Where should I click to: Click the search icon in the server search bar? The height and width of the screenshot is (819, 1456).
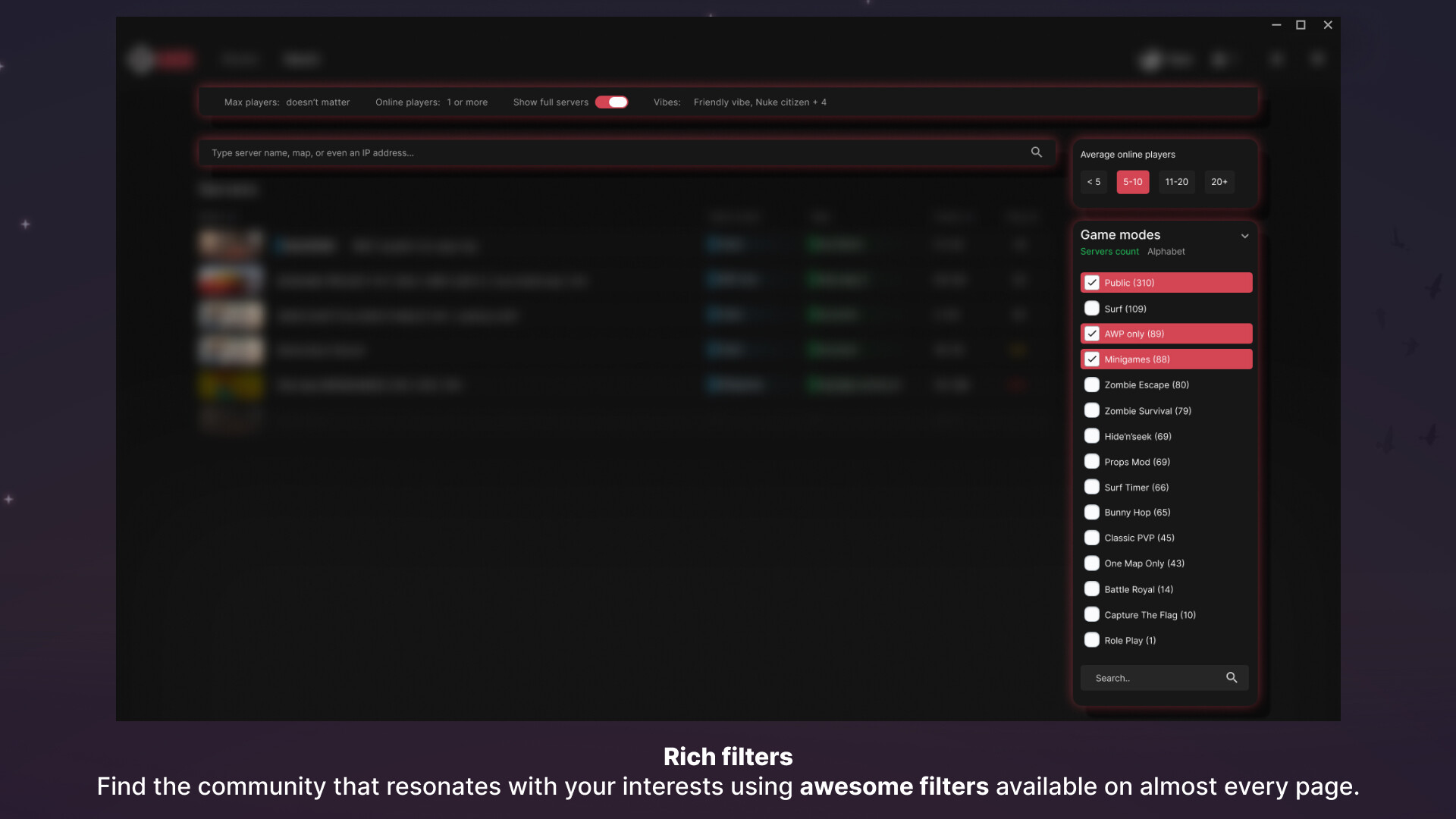(x=1036, y=152)
